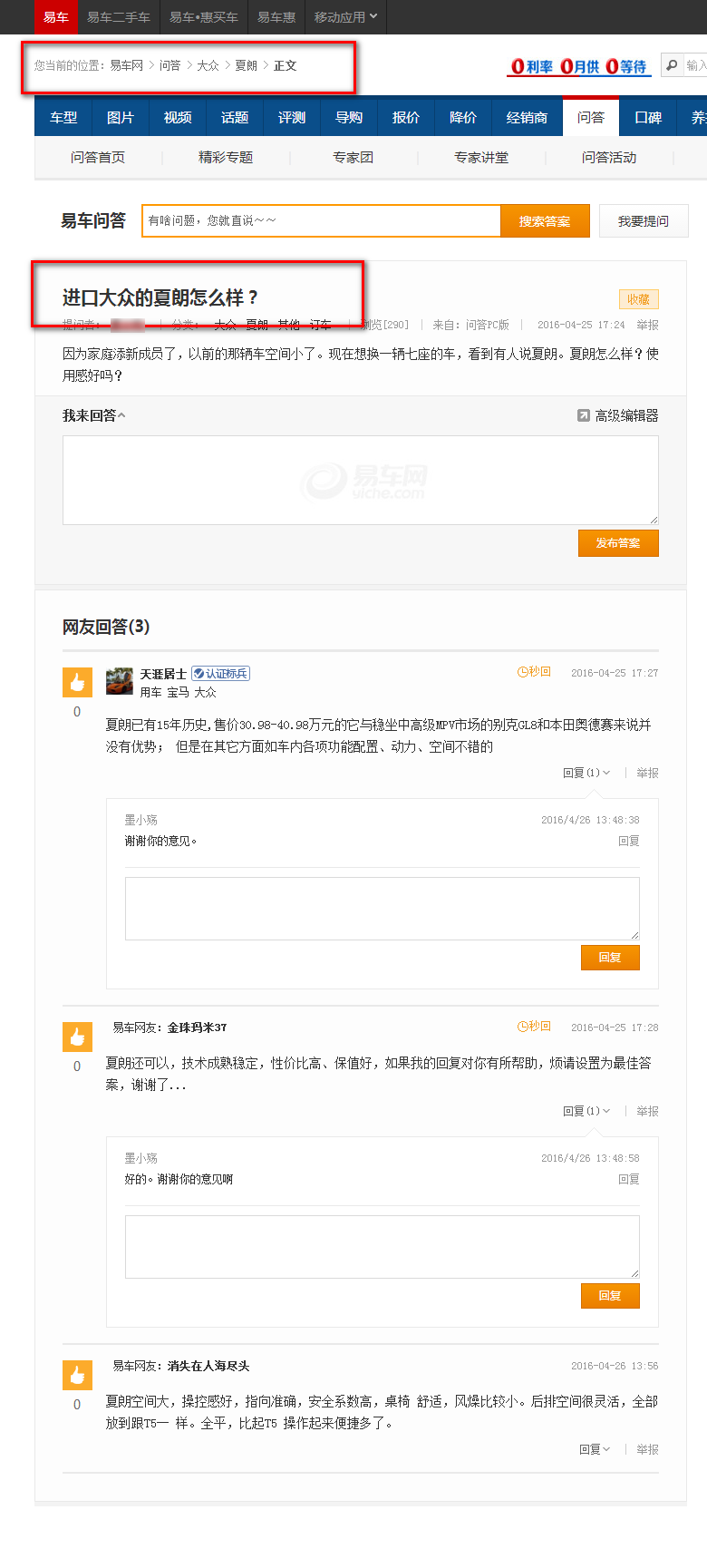Screen dimensions: 707x1568
Task: Report the question via 举报 in question header
Action: (647, 325)
